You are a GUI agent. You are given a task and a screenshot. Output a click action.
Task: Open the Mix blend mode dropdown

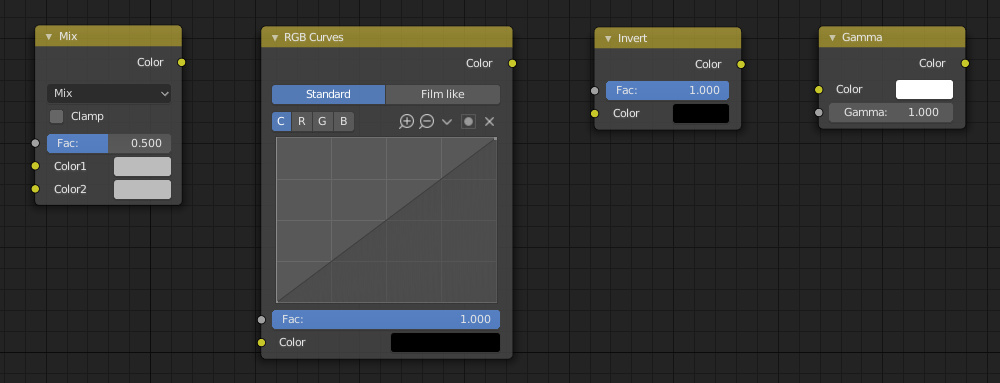coord(109,93)
